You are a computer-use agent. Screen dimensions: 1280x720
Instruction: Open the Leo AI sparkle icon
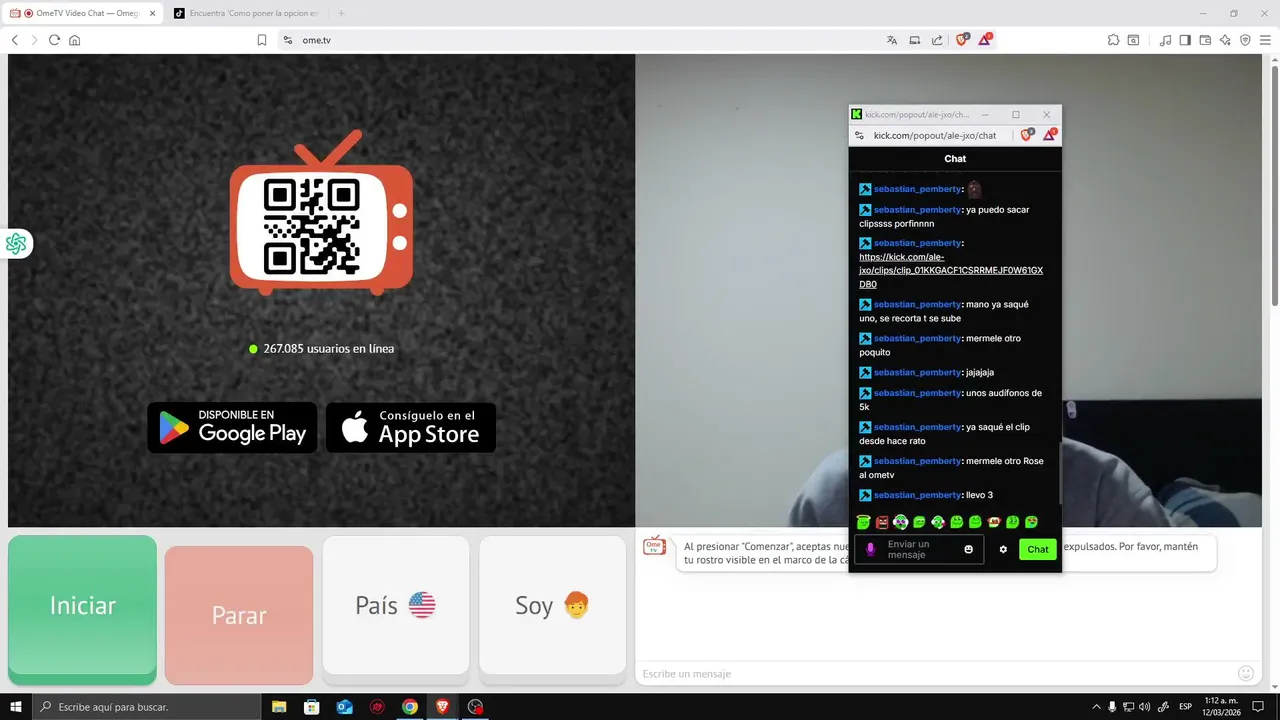(1225, 40)
